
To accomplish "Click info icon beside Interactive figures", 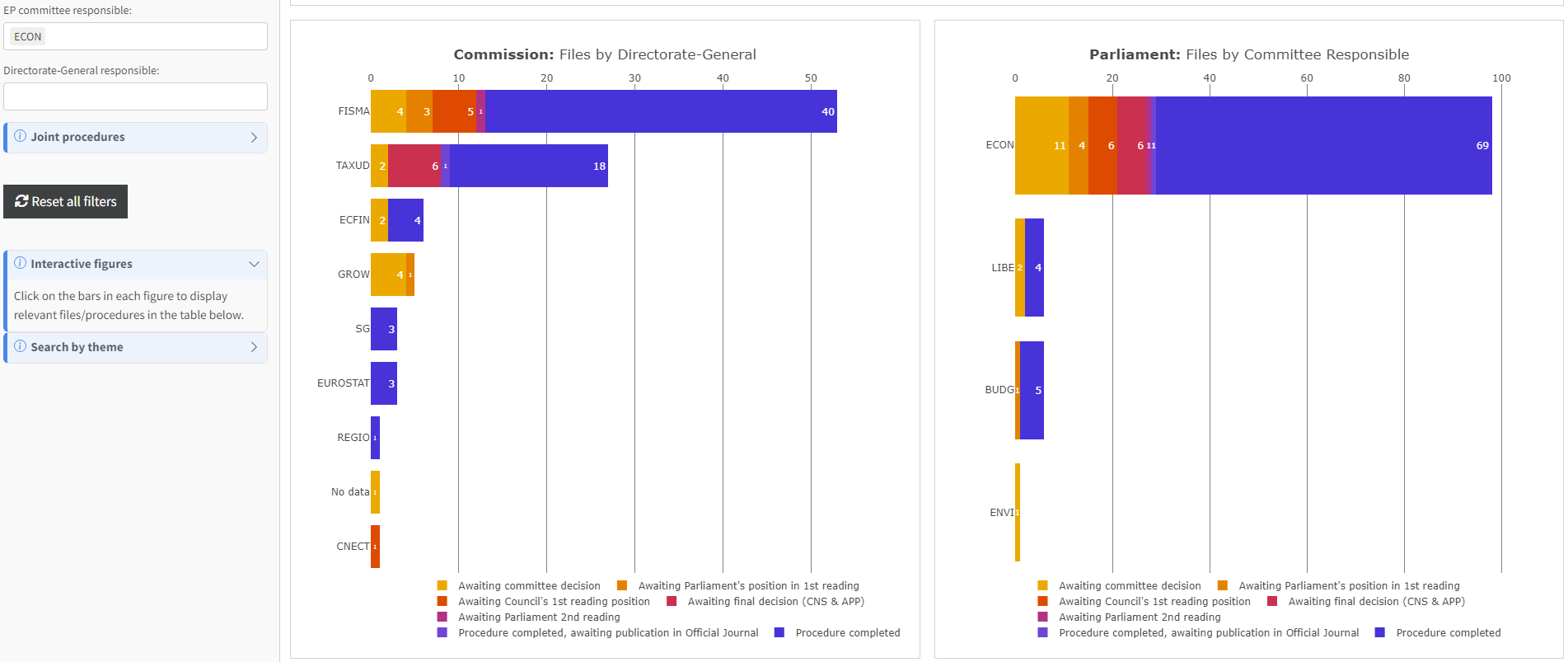I will click(21, 263).
